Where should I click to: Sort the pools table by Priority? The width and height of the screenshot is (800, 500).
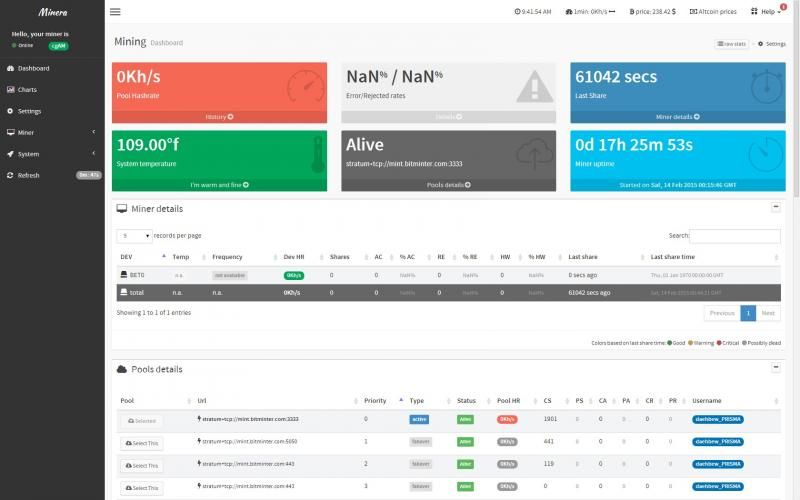coord(379,401)
